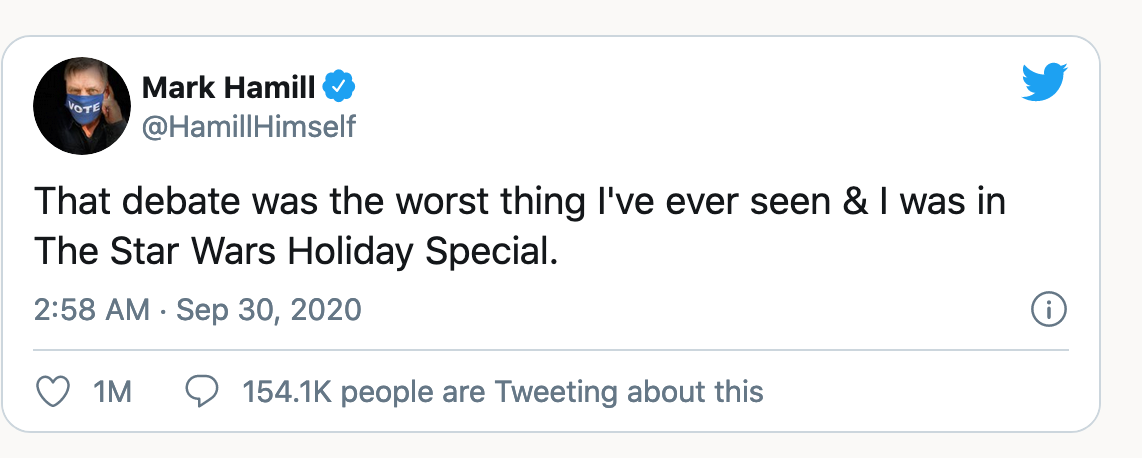Click the Twitter bird logo

1044,82
